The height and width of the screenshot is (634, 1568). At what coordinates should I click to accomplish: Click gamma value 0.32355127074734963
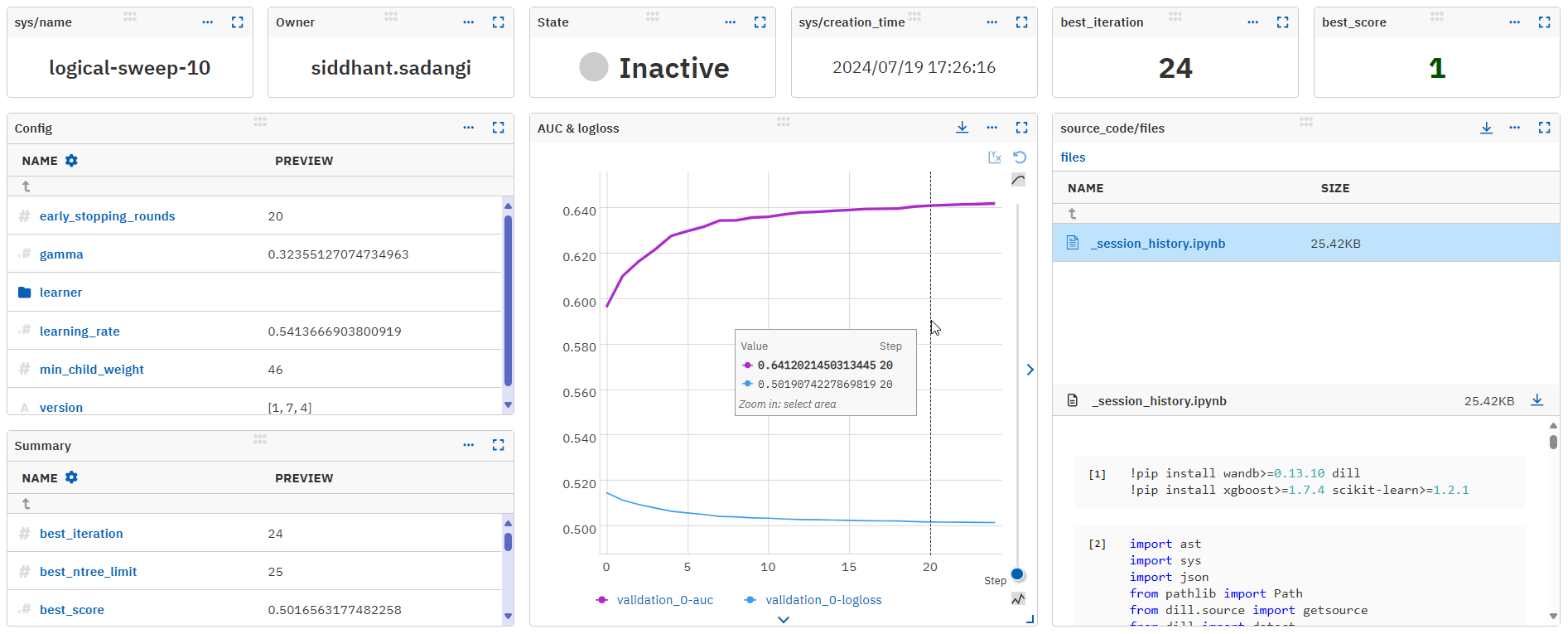click(338, 254)
